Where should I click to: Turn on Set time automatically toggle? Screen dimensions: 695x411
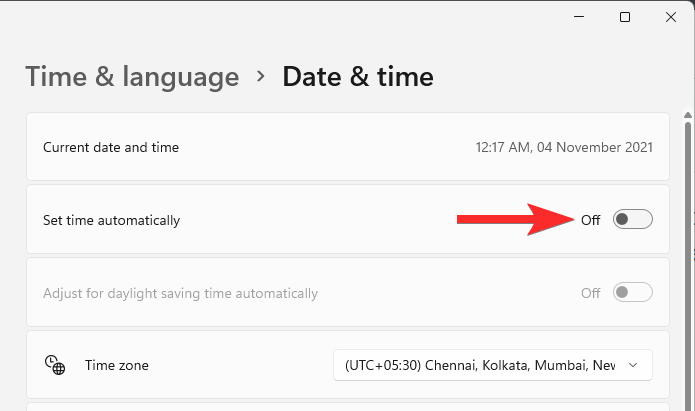632,219
